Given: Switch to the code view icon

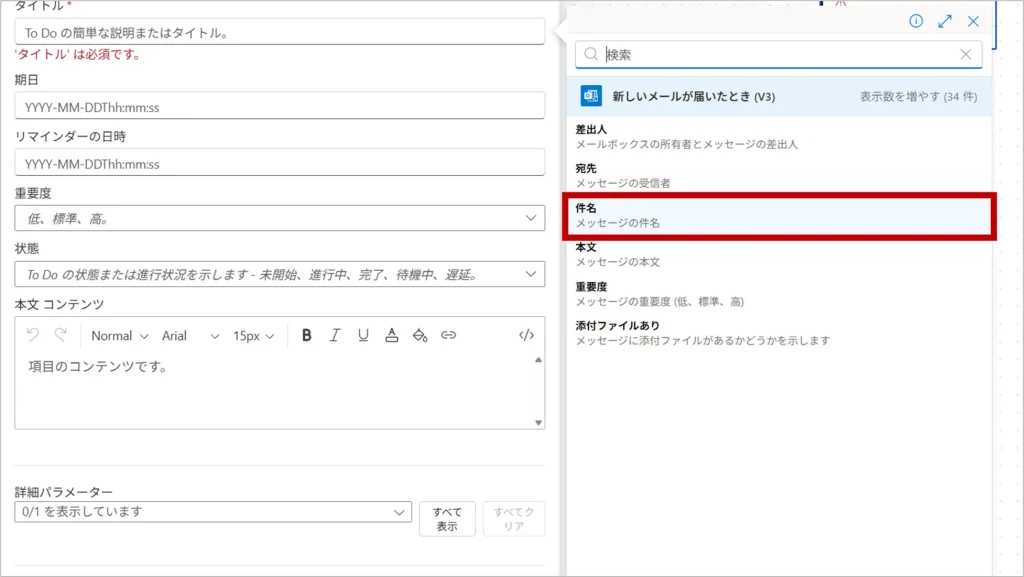Looking at the screenshot, I should point(526,336).
